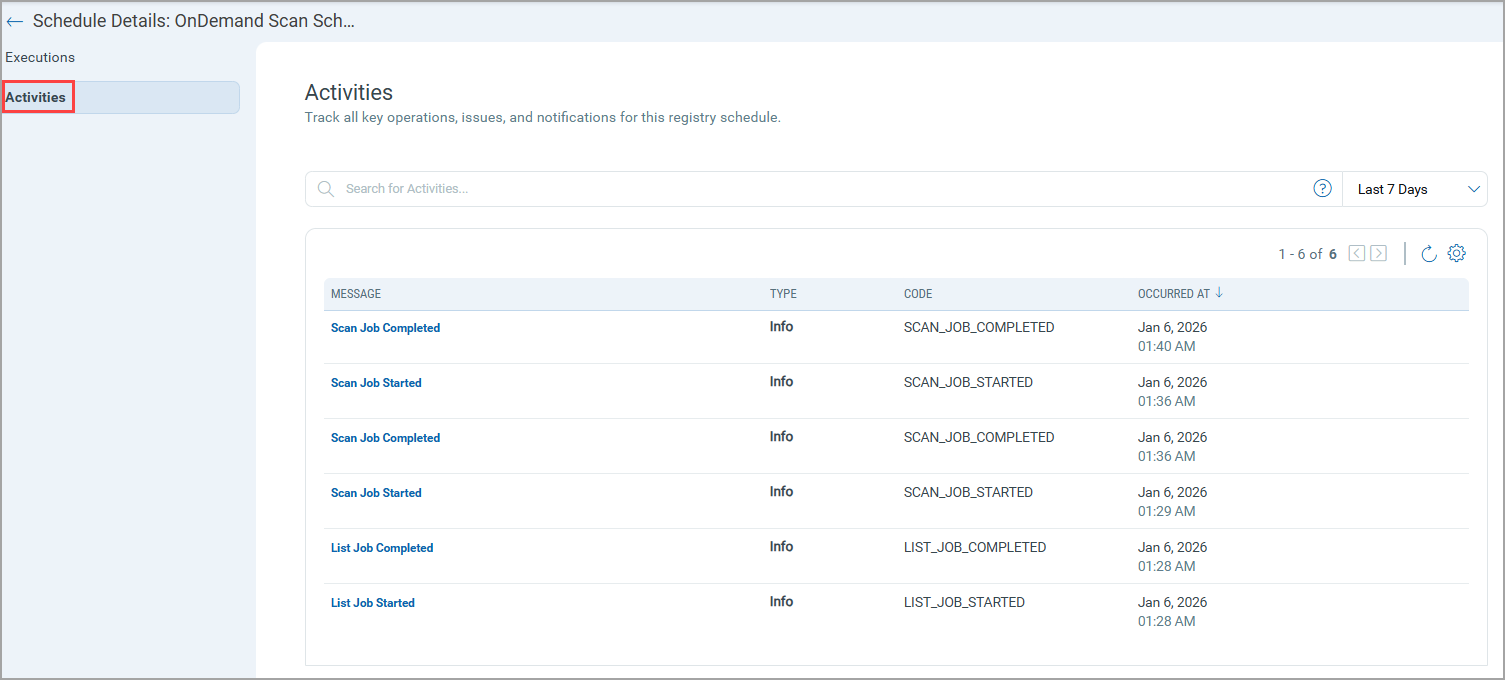Select the Activities tab in sidebar

point(37,97)
